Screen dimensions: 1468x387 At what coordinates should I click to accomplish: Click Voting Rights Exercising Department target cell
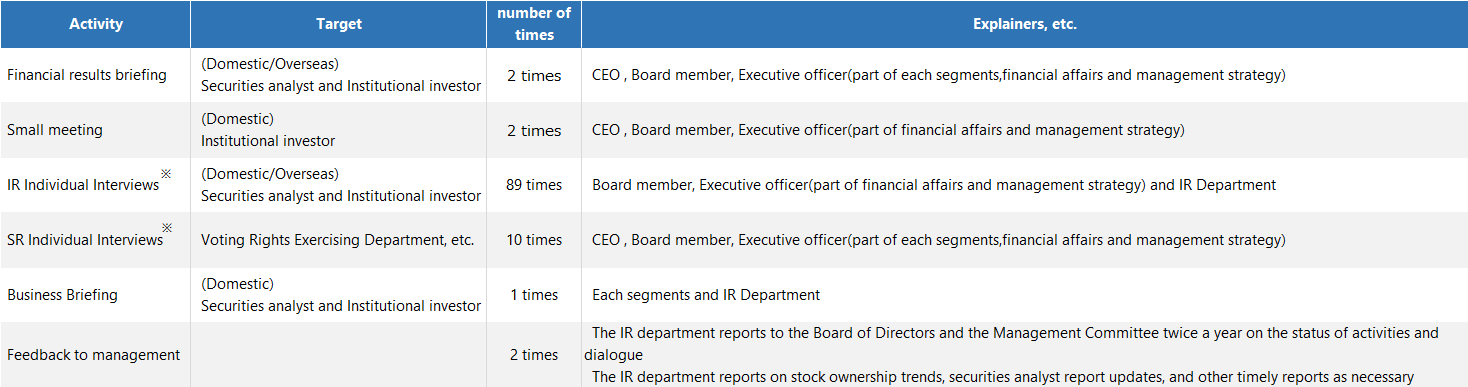coord(339,240)
